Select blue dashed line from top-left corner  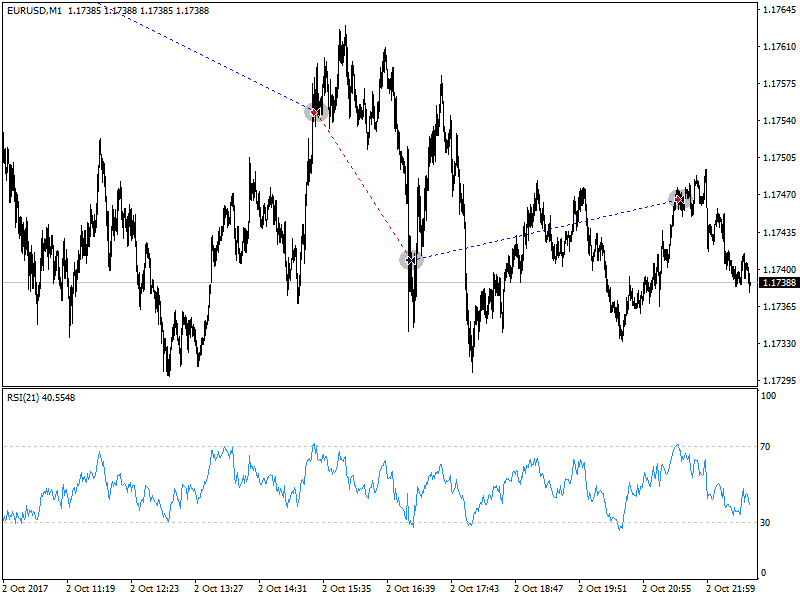pos(210,60)
